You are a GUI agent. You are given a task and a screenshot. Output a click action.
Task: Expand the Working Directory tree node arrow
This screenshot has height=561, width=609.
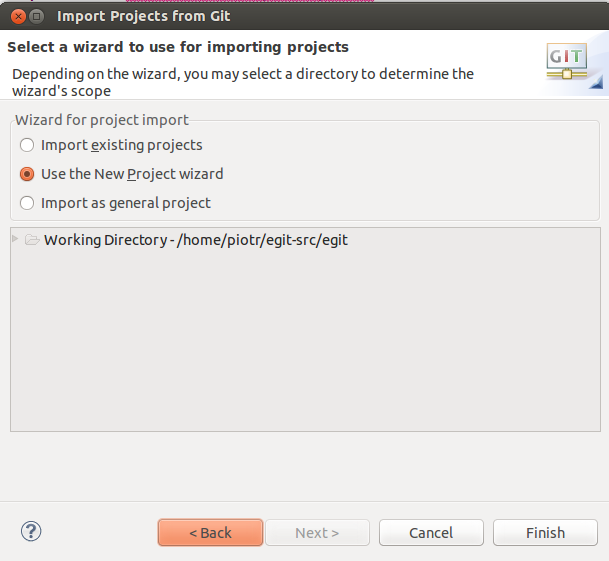click(15, 240)
